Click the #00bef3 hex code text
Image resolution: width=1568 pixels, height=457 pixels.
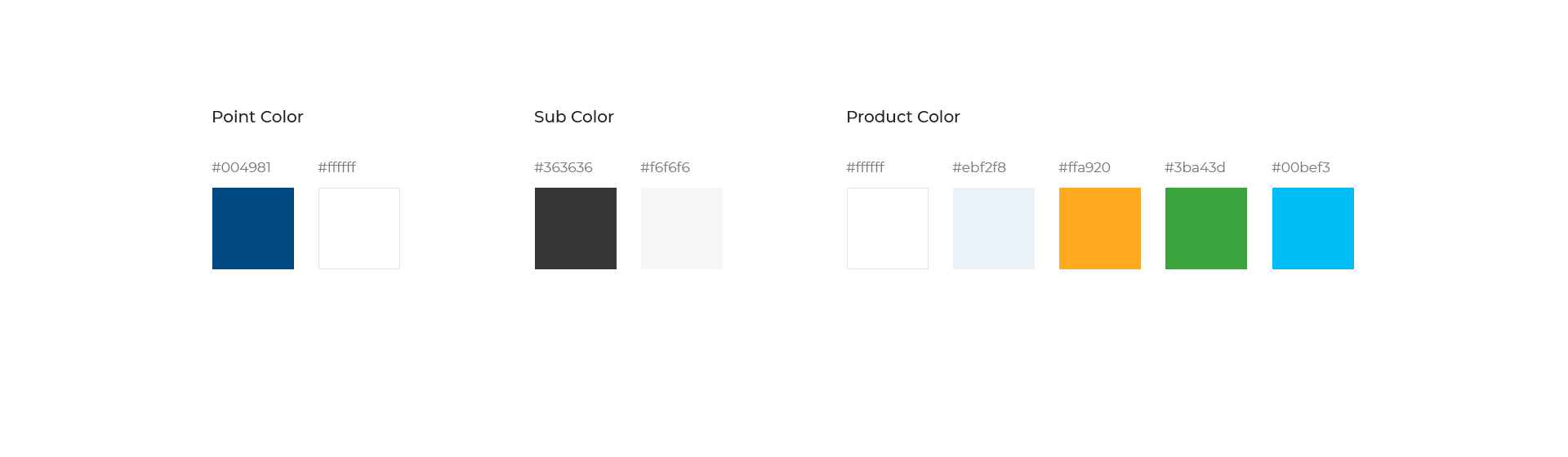tap(1301, 167)
